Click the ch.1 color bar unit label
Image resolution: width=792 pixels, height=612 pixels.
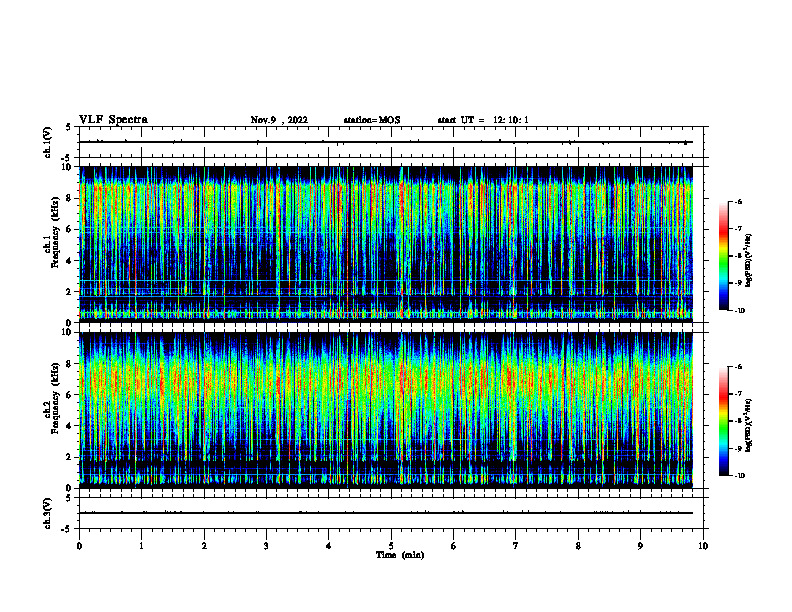(x=749, y=260)
